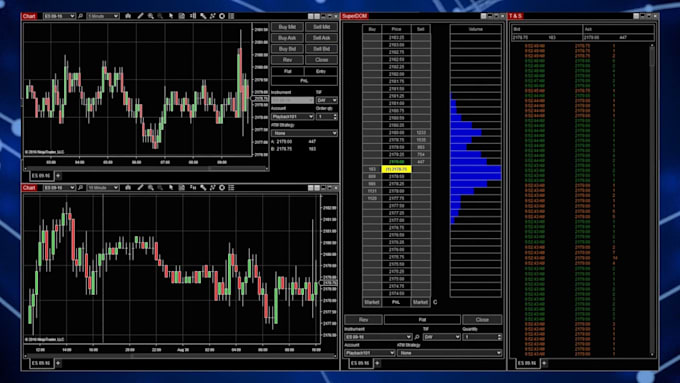This screenshot has height=383, width=680.
Task: Click Chart Trader Rev button
Action: point(287,60)
